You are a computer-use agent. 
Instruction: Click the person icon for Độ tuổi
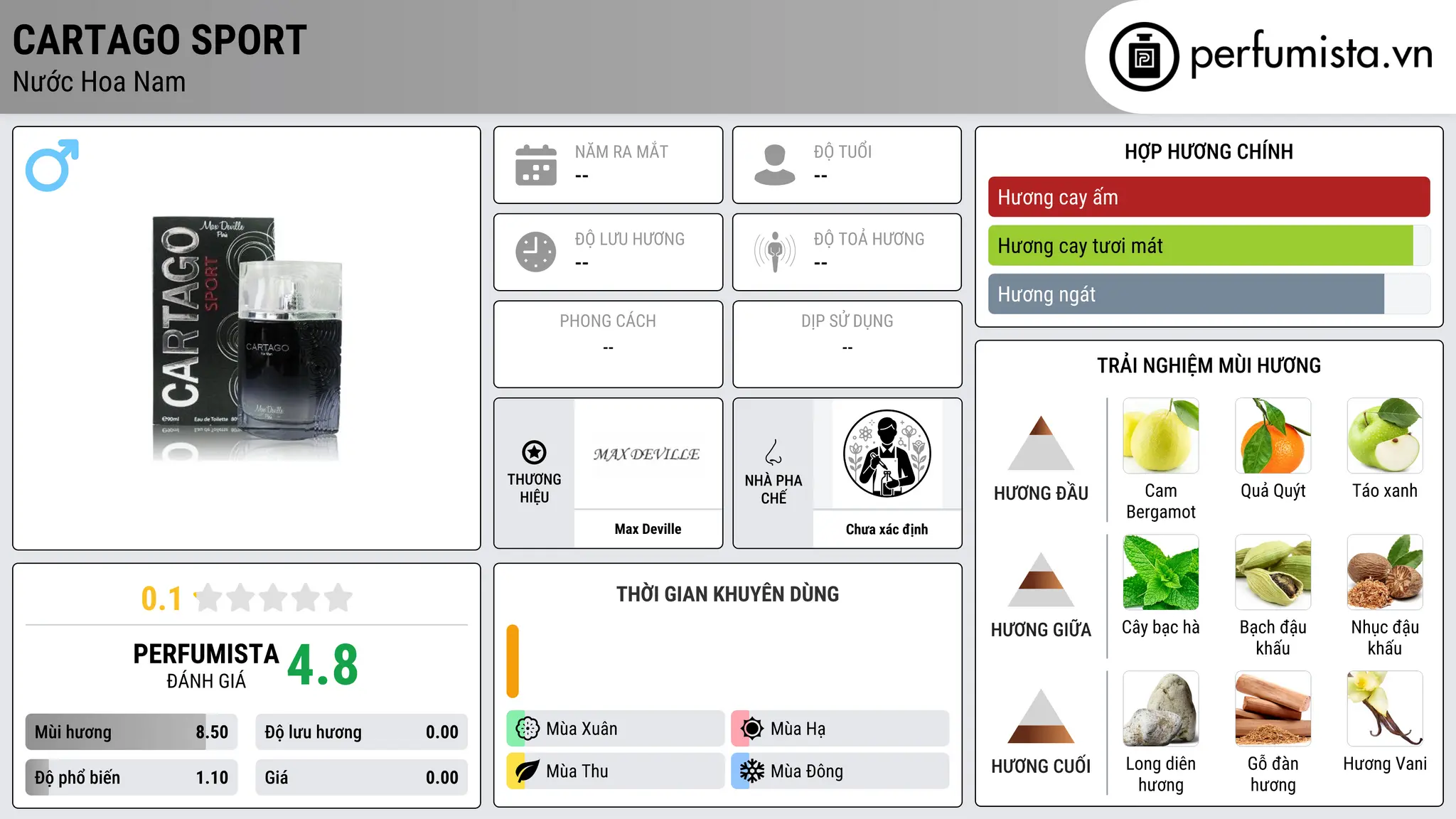point(775,165)
